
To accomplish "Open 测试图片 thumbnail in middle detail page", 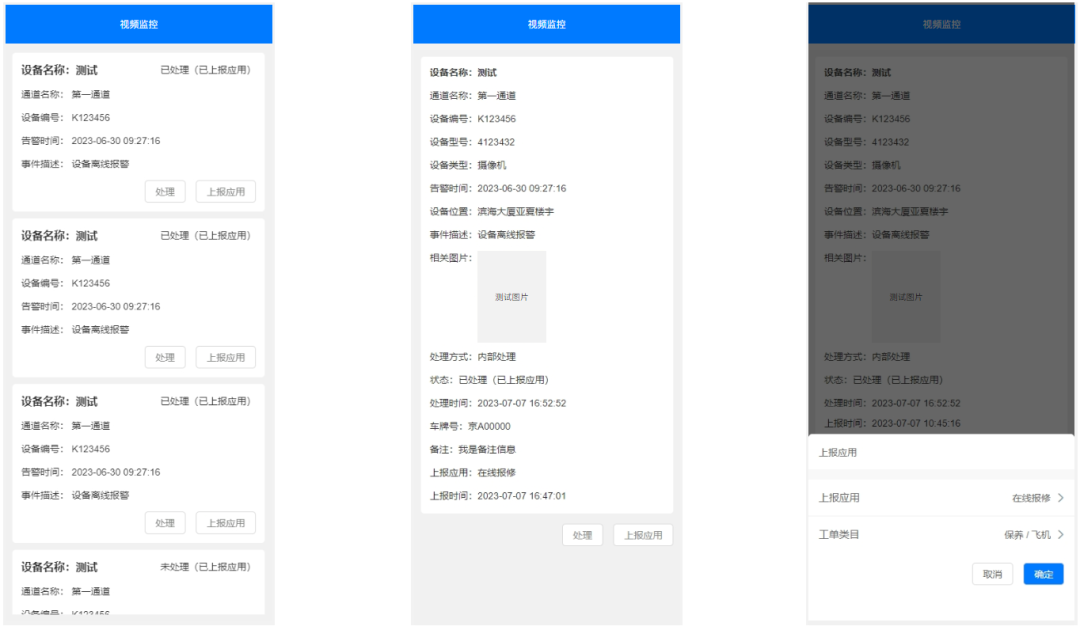I will (512, 297).
